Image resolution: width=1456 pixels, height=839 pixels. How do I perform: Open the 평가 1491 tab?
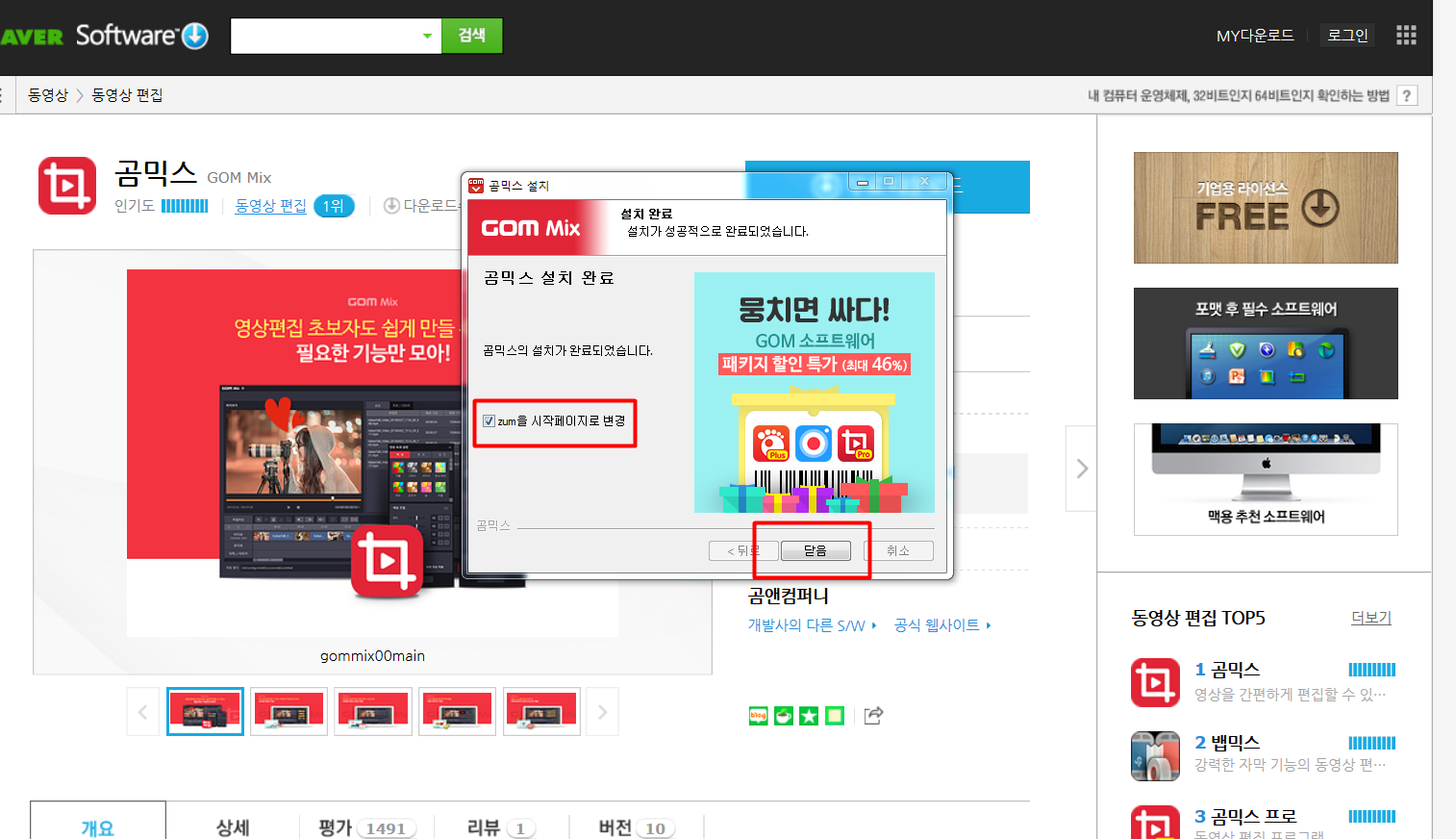(367, 827)
